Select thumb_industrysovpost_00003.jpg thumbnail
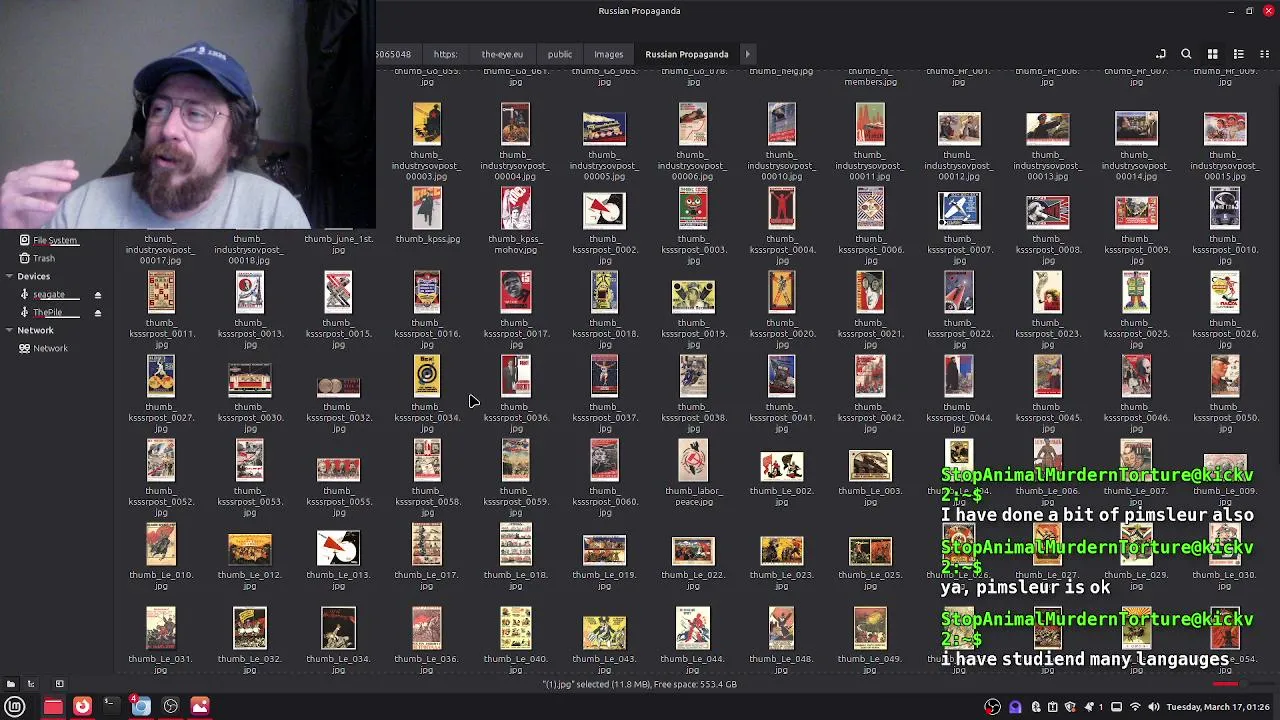Image resolution: width=1280 pixels, height=720 pixels. [x=427, y=124]
